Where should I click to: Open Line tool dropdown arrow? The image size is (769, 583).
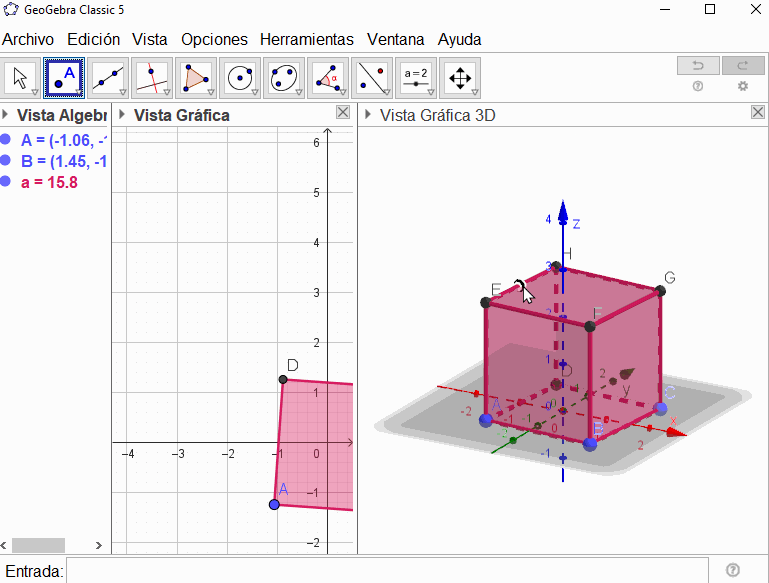pyautogui.click(x=123, y=92)
